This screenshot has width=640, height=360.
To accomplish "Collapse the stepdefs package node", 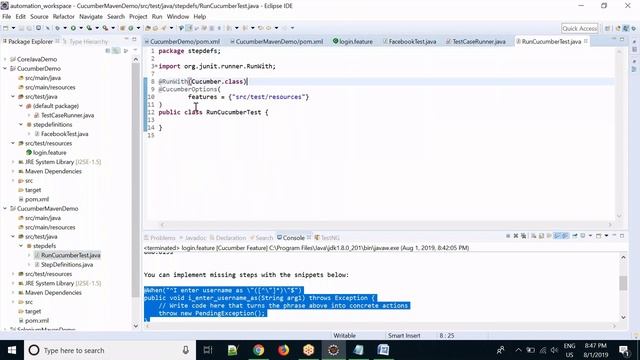I will (x=21, y=246).
